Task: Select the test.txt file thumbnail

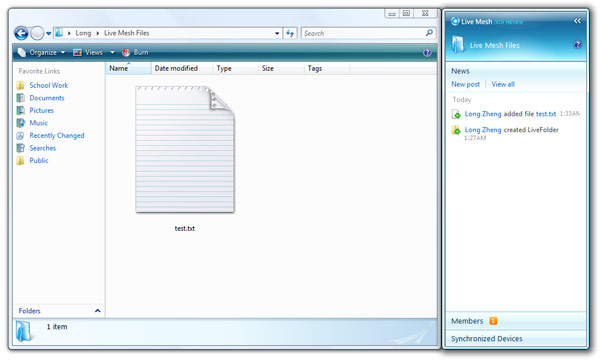Action: click(185, 149)
